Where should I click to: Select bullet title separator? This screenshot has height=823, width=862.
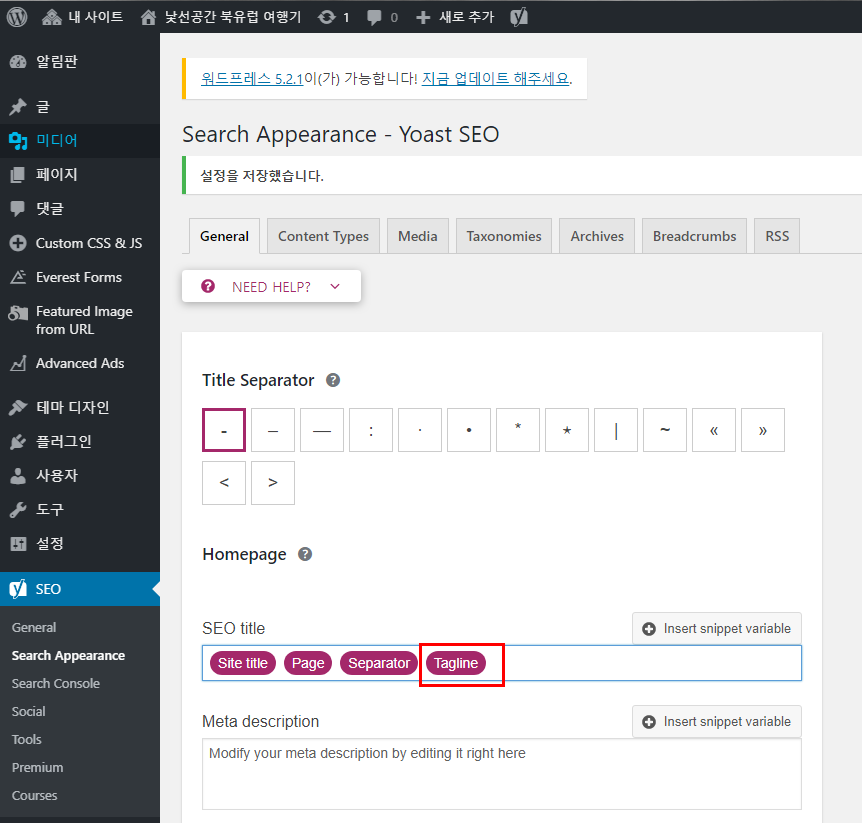tap(469, 430)
